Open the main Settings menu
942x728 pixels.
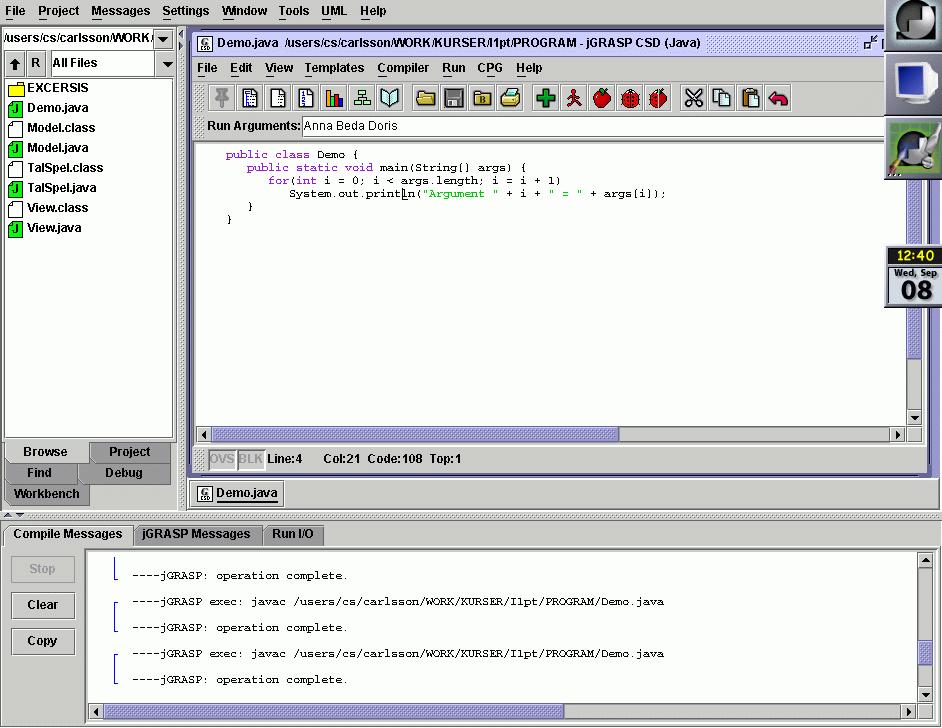coord(186,11)
